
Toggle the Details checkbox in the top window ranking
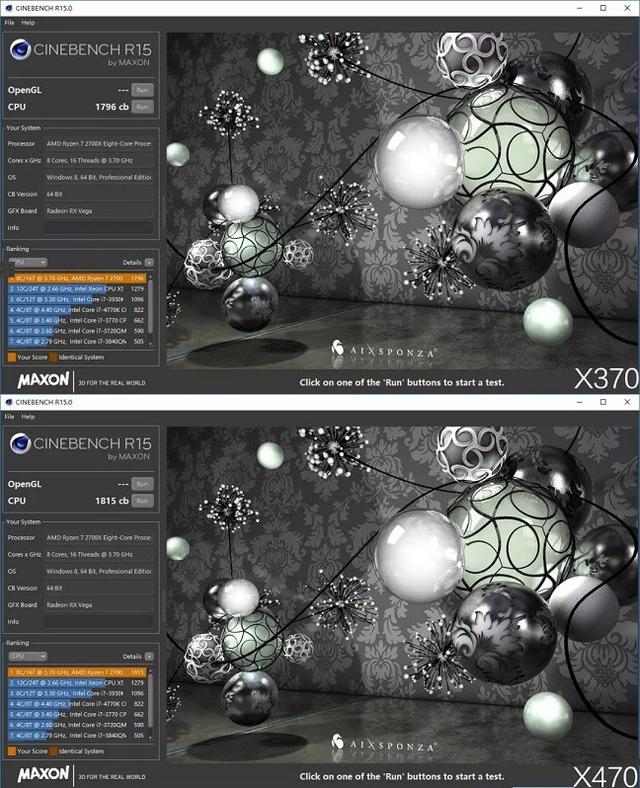point(149,262)
